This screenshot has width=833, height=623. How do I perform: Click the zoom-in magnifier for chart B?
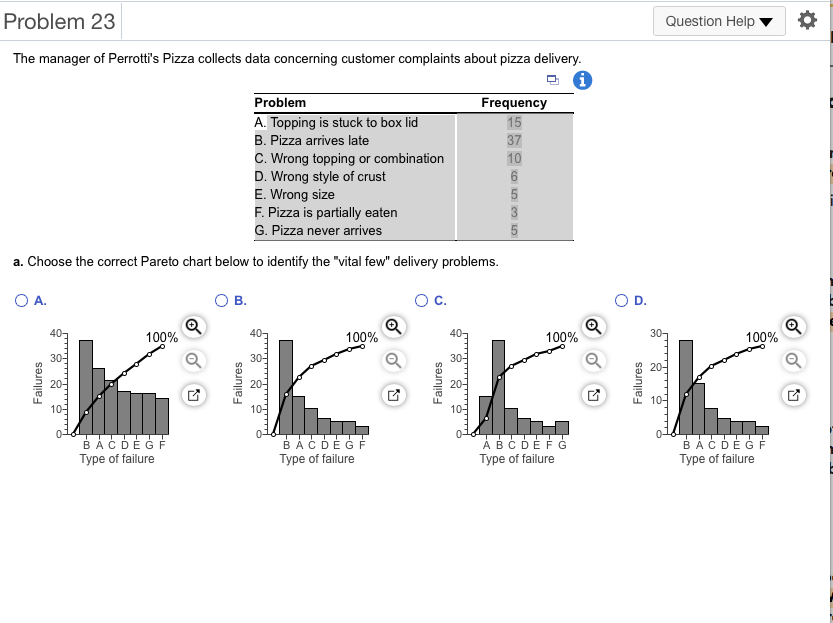coord(393,326)
